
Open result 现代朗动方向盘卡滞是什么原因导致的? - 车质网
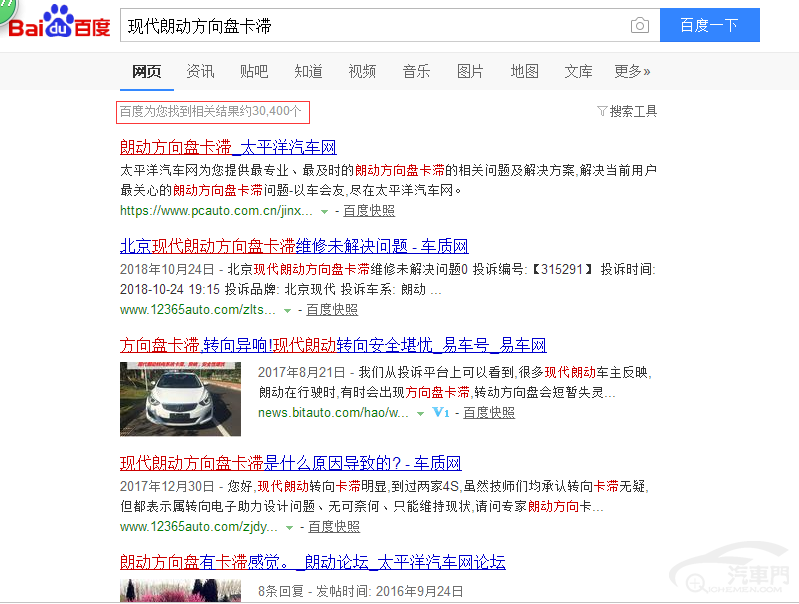tap(290, 463)
